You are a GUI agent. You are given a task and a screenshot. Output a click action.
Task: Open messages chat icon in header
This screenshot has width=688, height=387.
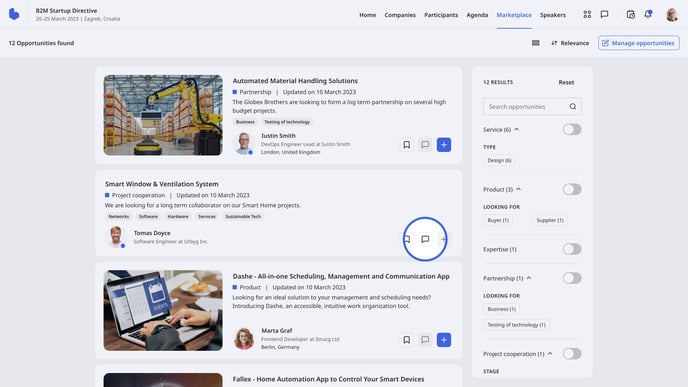coord(604,14)
